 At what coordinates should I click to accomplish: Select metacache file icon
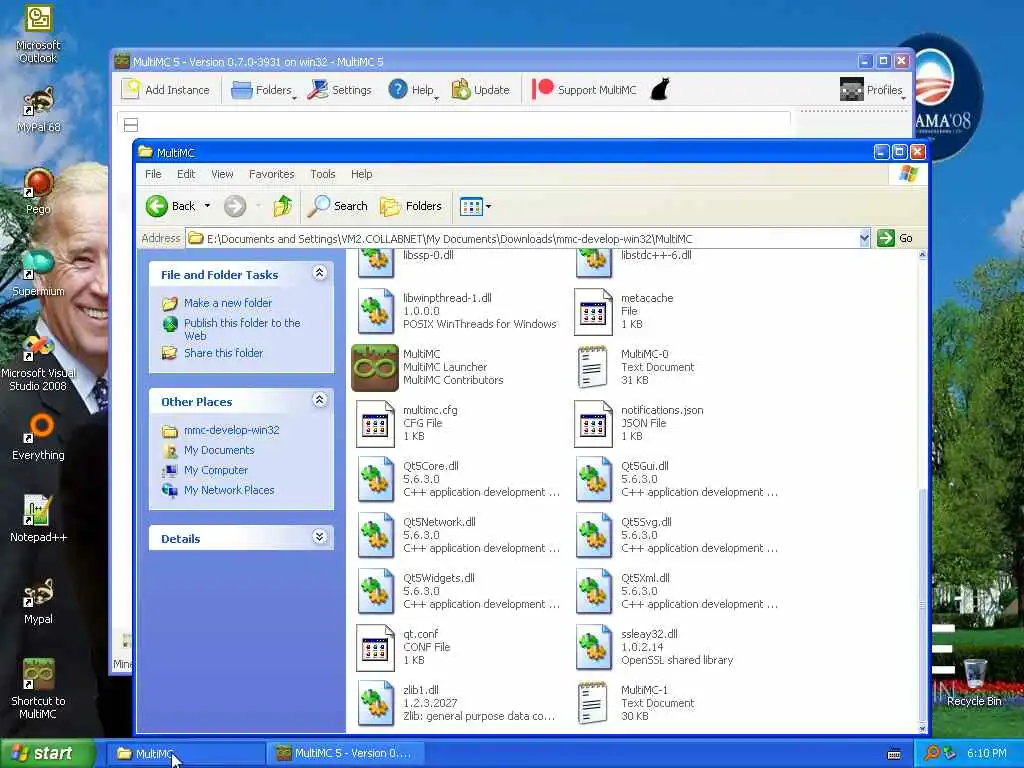tap(593, 312)
